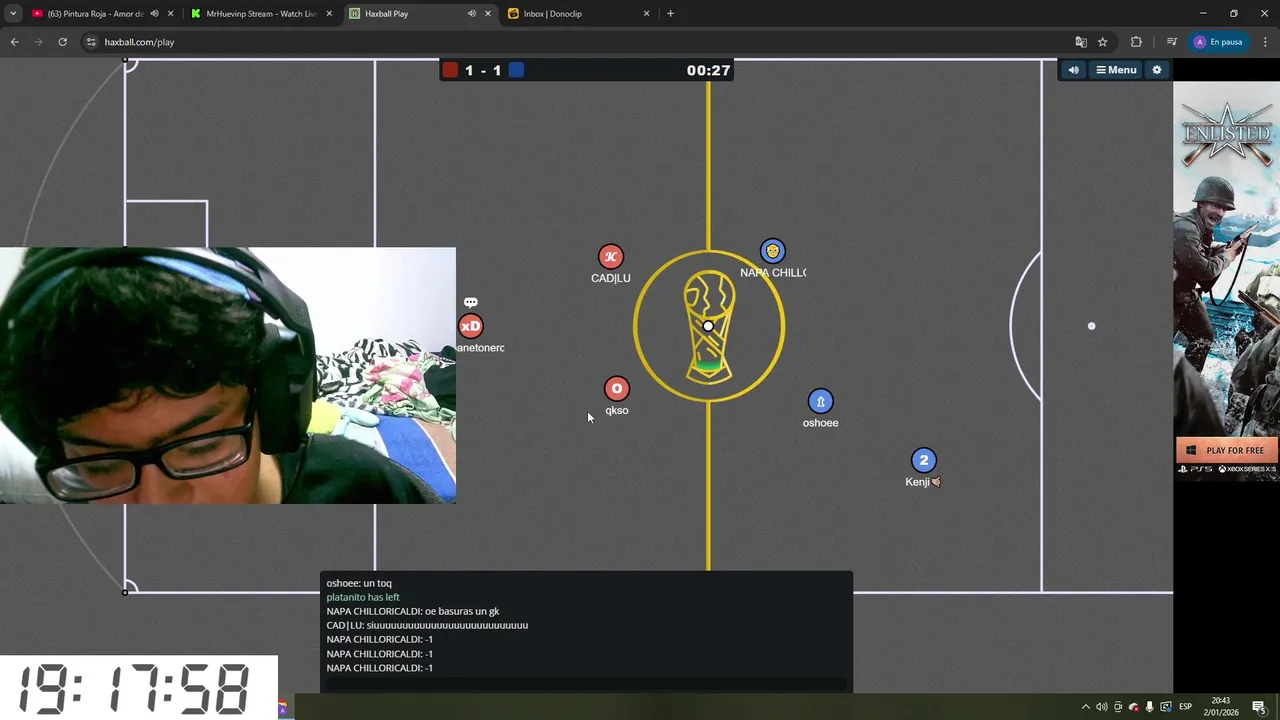The image size is (1280, 720).
Task: Reload the Haxball page
Action: point(62,42)
